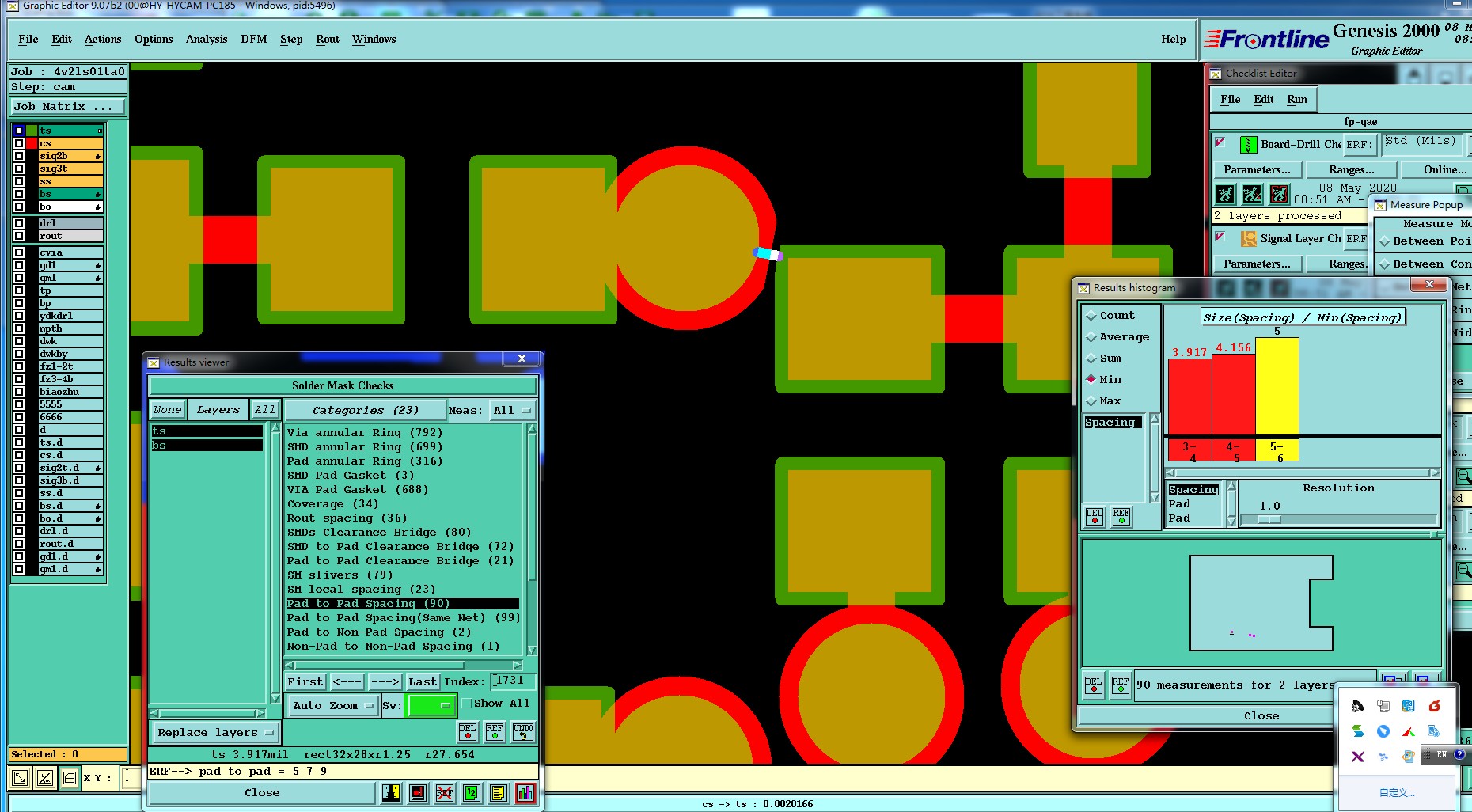Screen dimensions: 1472x812
Task: Uncheck the Board-Drill Check checkbox
Action: pyautogui.click(x=1220, y=142)
